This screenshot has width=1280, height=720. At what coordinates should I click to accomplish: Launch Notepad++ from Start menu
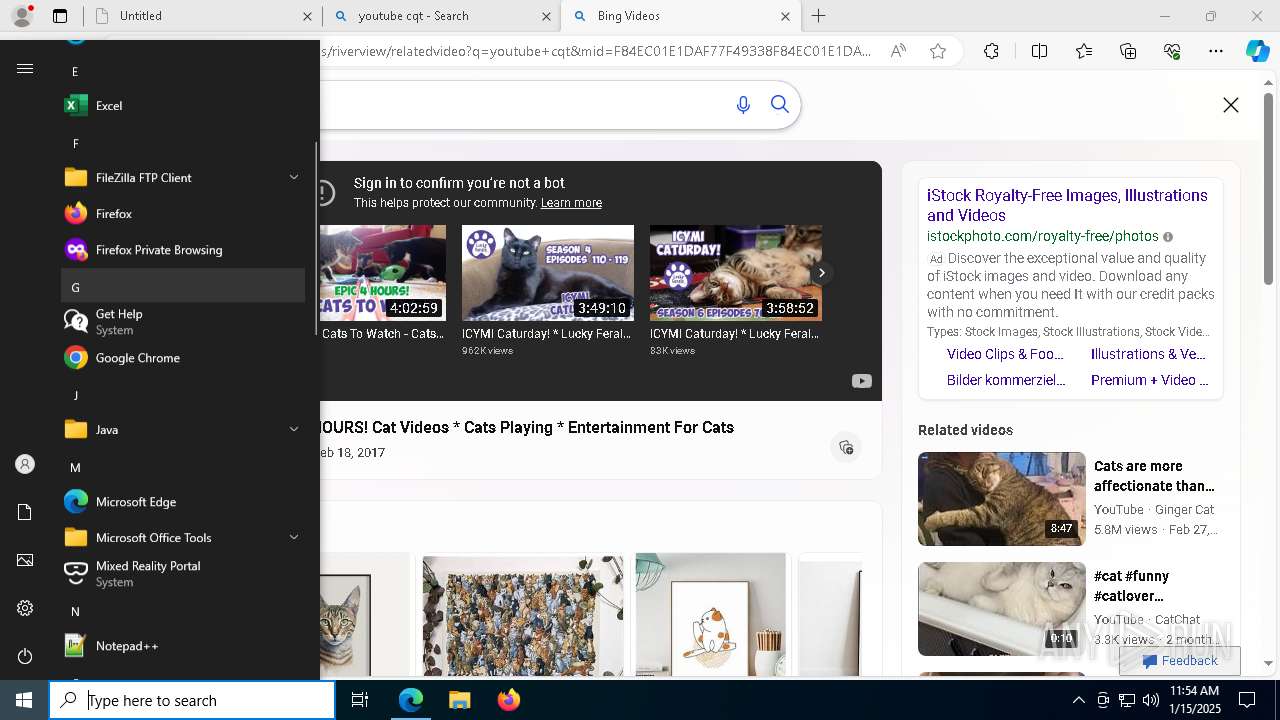[x=183, y=645]
